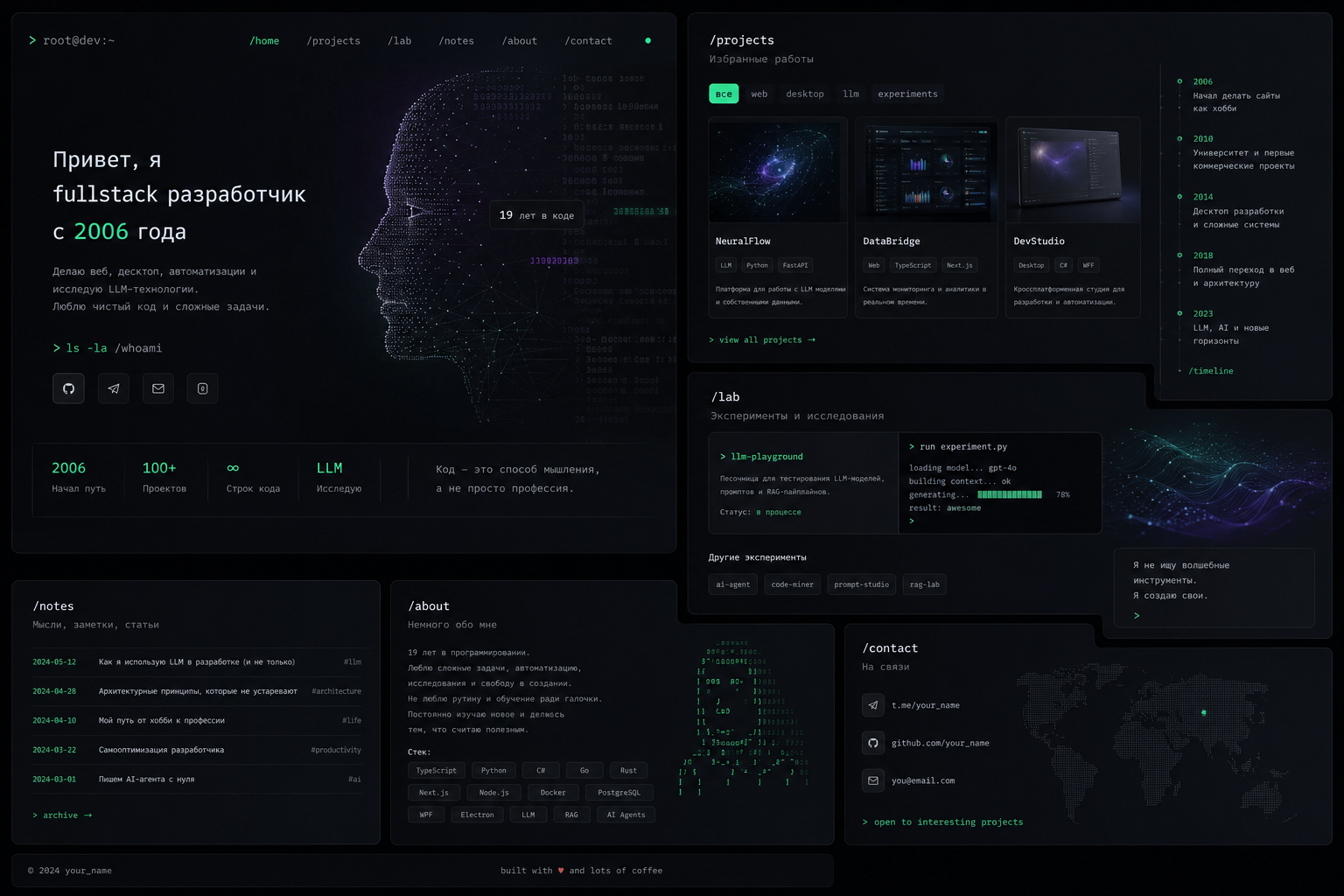This screenshot has width=1344, height=896.
Task: Open the DataBridge project thumbnail
Action: click(927, 171)
